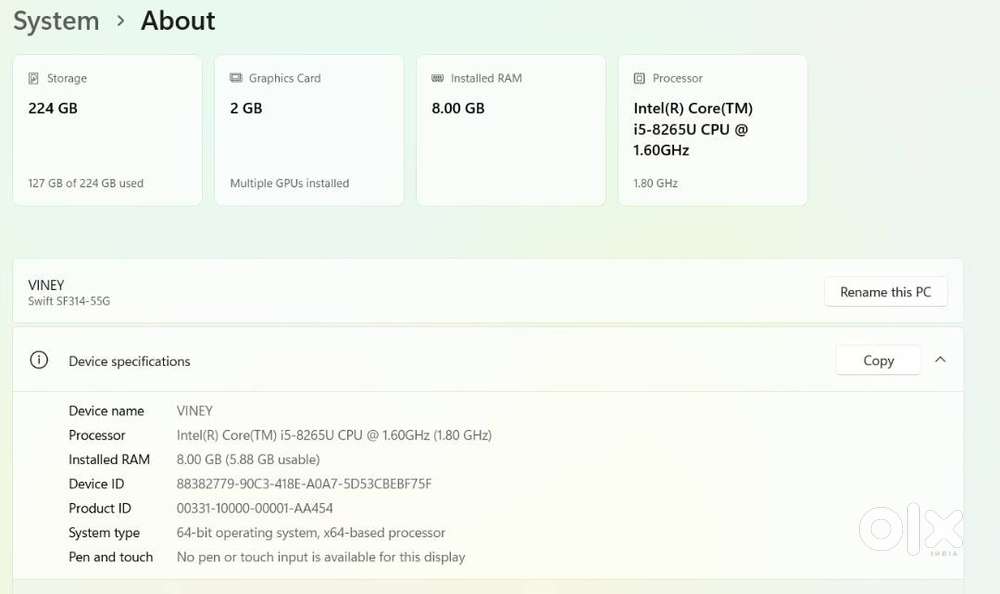The image size is (1000, 594).
Task: Click the Graphics Card icon
Action: [236, 78]
